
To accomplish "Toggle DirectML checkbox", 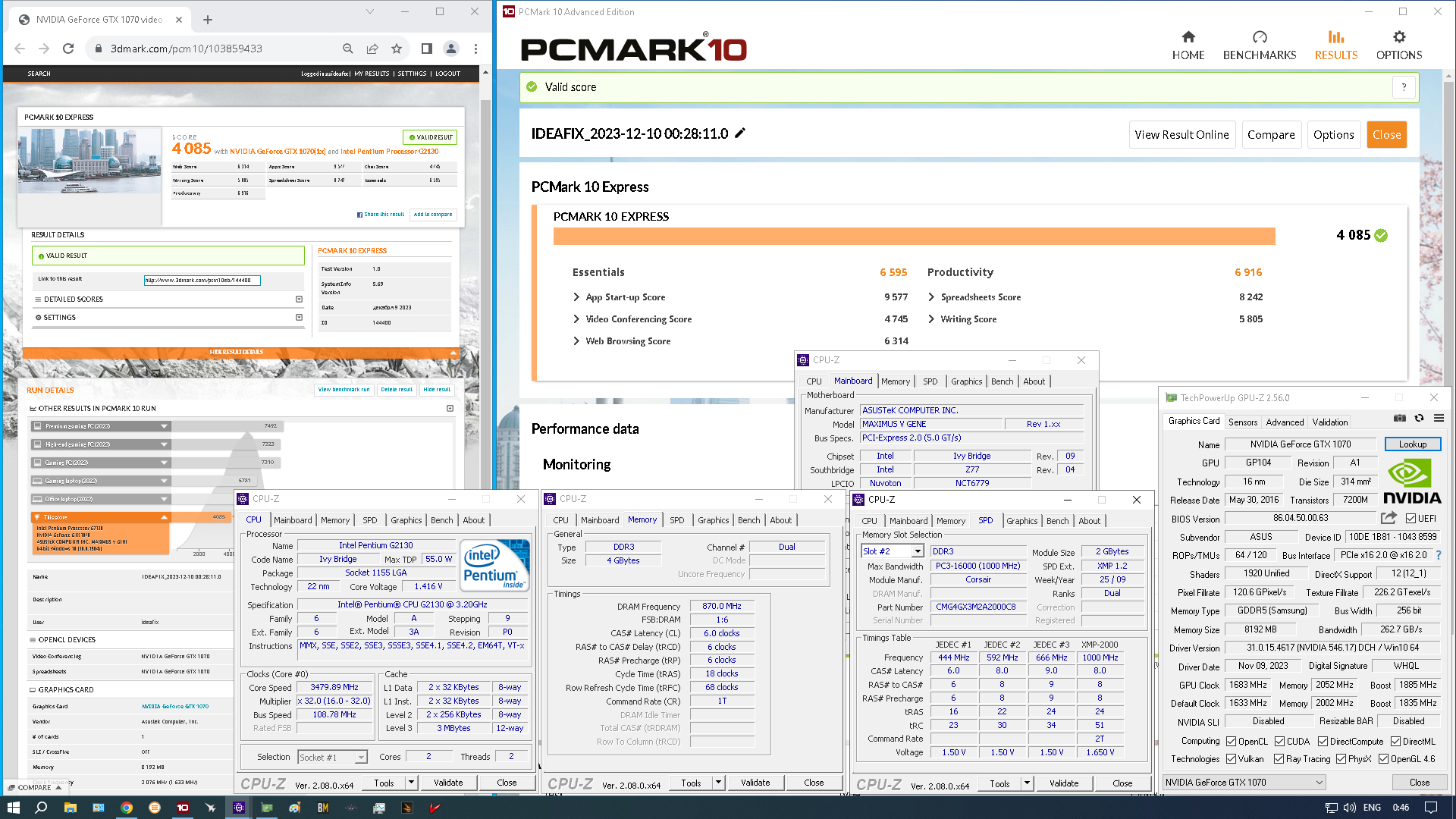I will coord(1395,742).
